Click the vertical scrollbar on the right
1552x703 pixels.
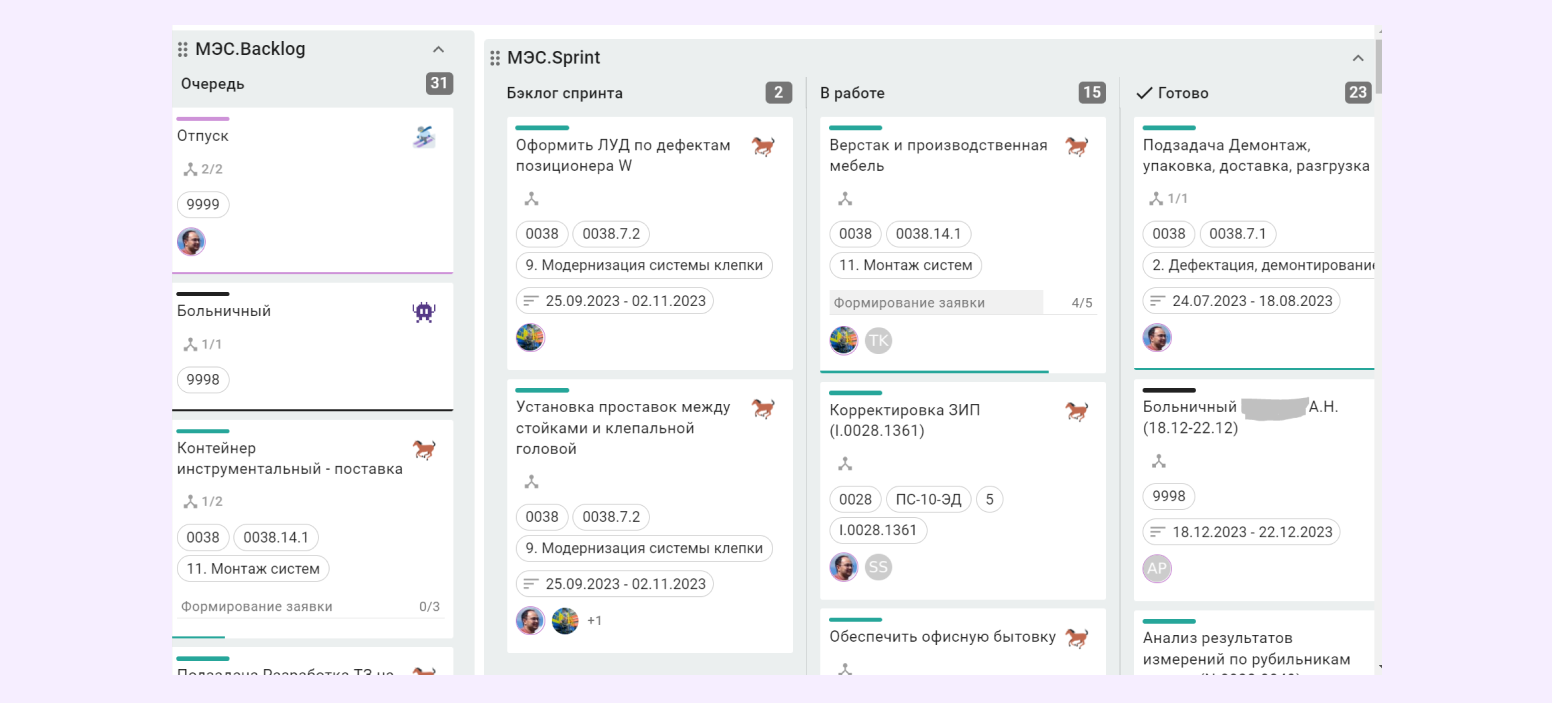1379,66
